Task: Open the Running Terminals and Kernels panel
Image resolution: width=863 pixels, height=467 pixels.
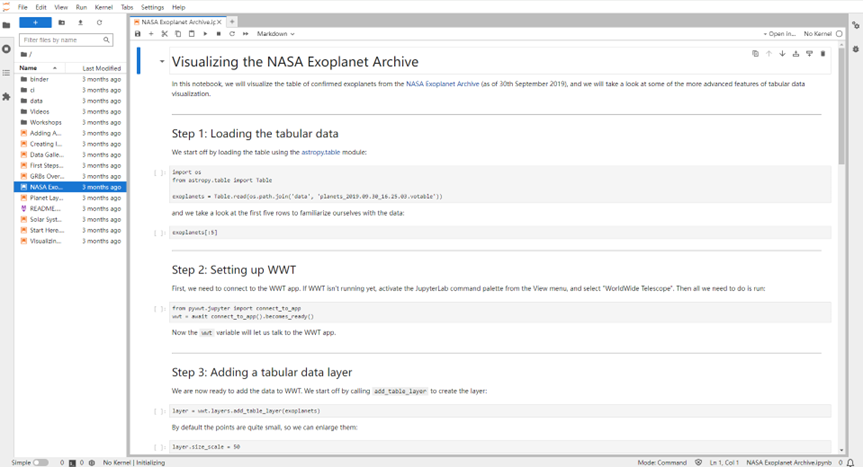Action: pos(7,49)
